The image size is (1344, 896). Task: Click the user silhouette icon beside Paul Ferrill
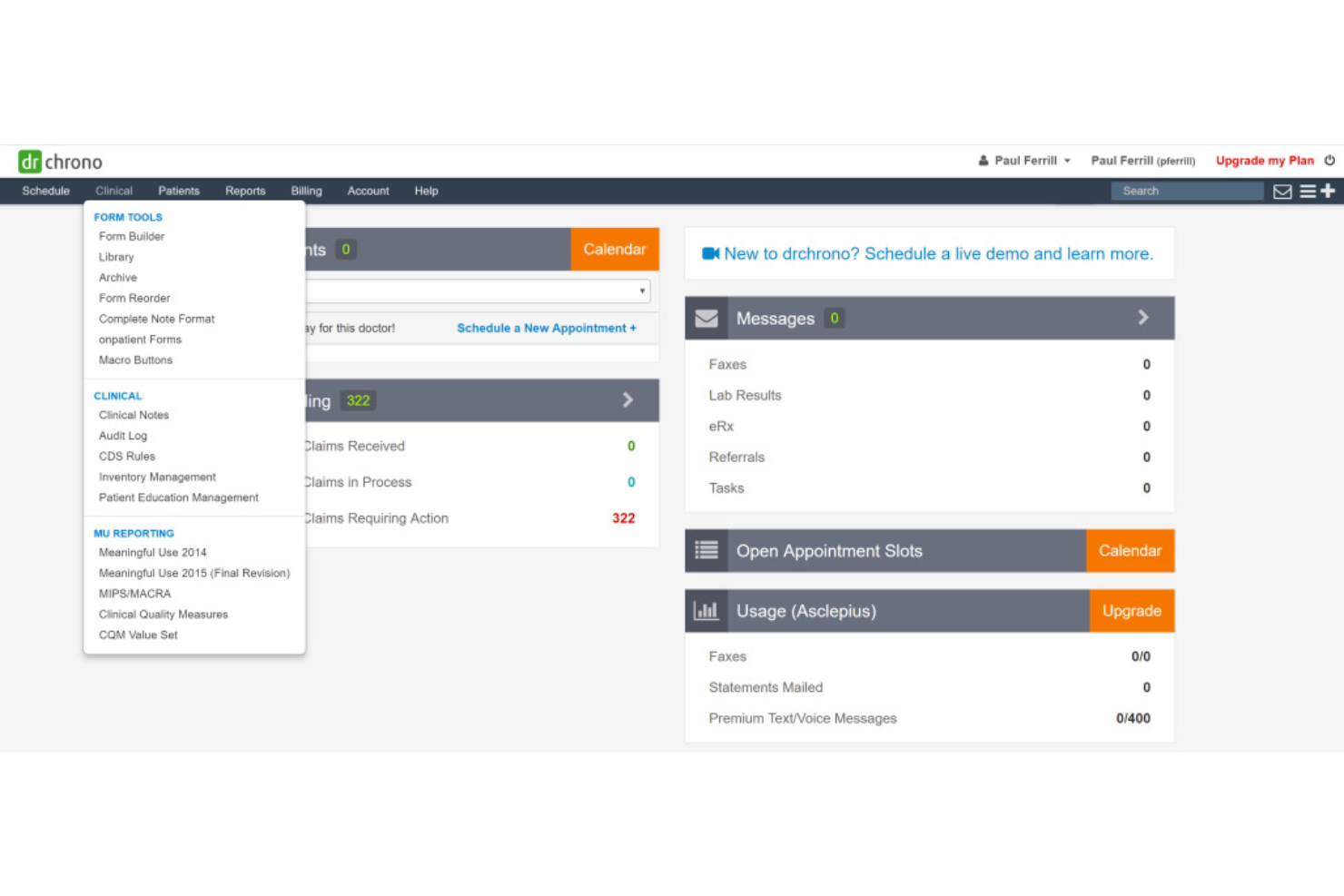click(x=983, y=160)
